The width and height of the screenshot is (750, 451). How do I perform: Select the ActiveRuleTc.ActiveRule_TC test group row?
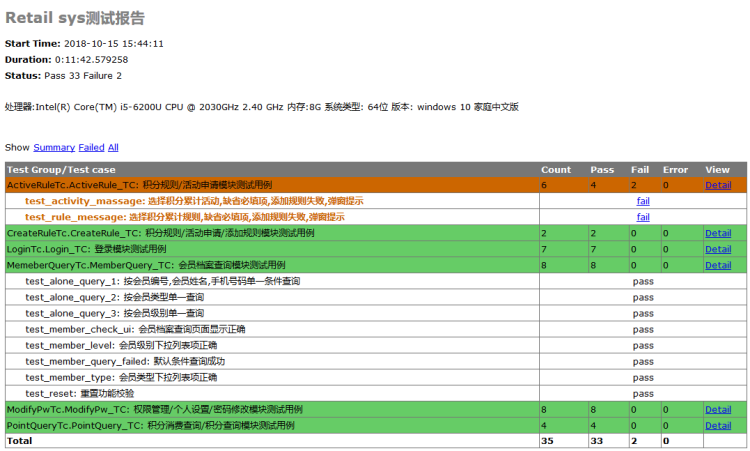(375, 185)
